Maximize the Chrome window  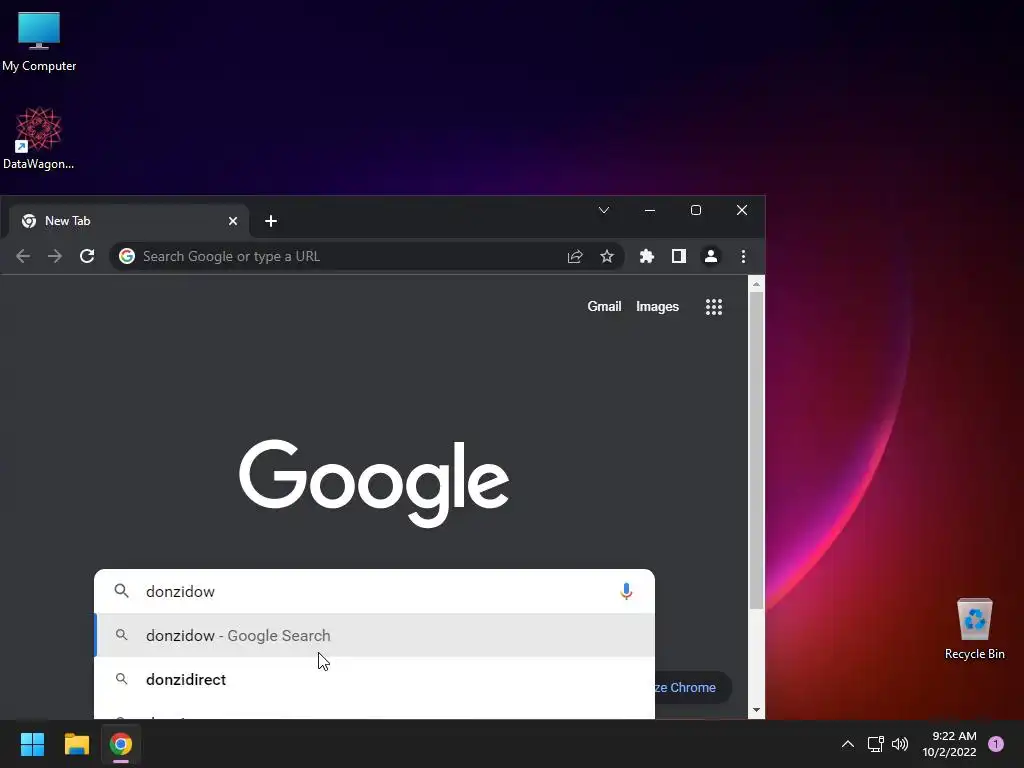(696, 210)
